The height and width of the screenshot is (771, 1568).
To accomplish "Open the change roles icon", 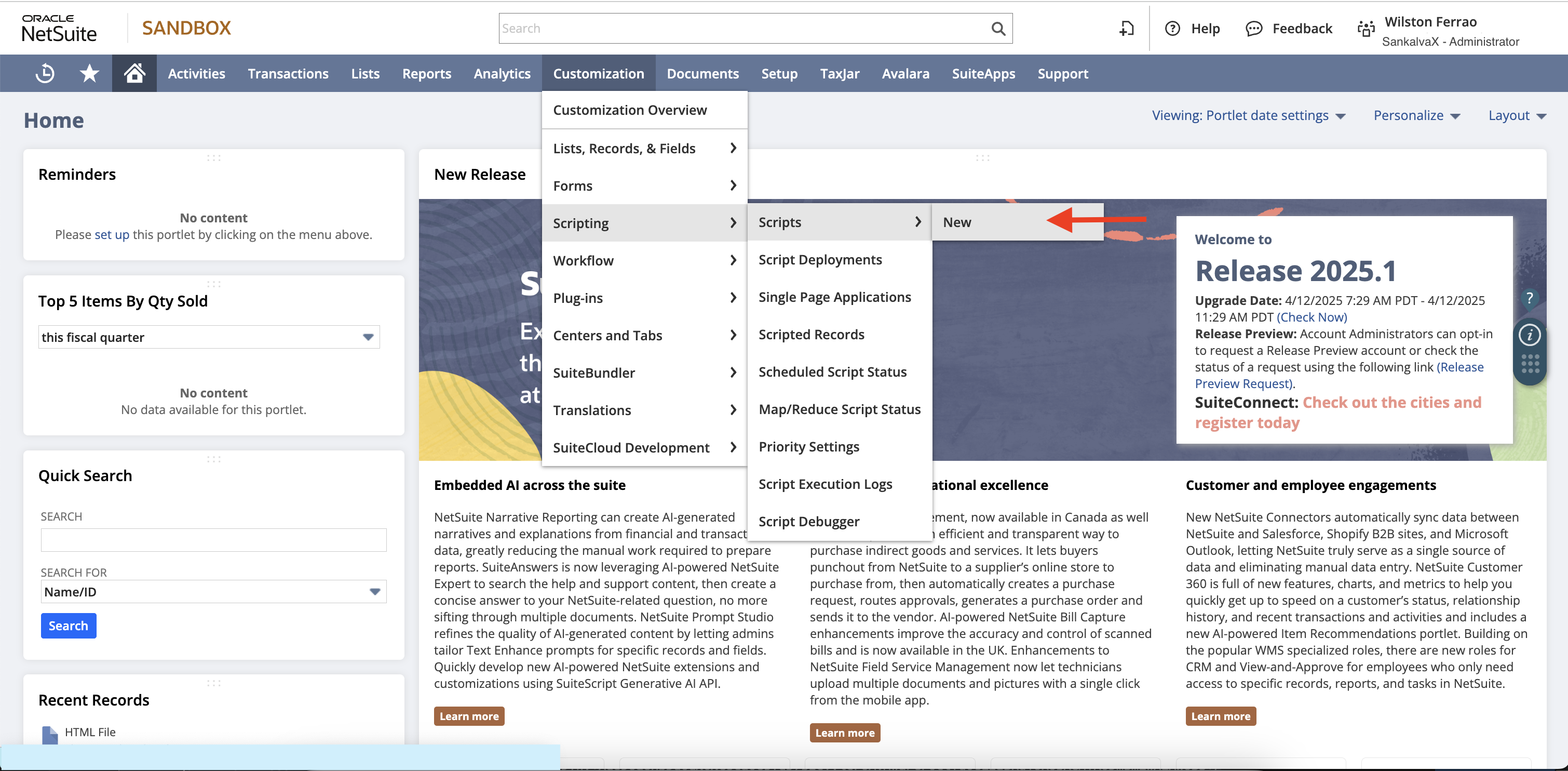I will click(x=1366, y=29).
